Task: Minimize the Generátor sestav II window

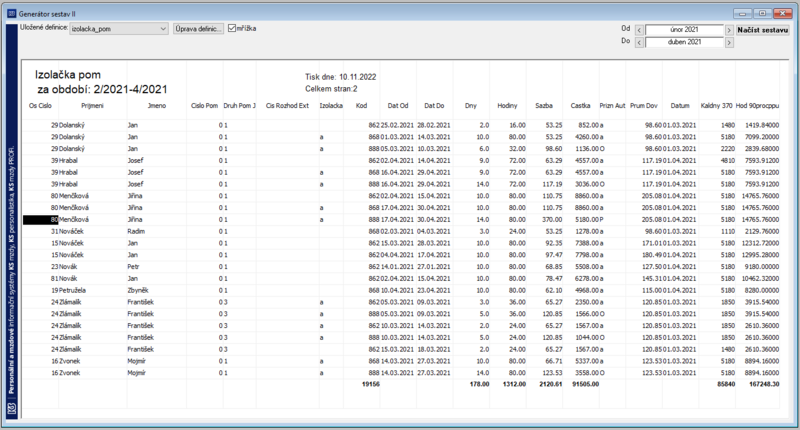Action: 742,14
